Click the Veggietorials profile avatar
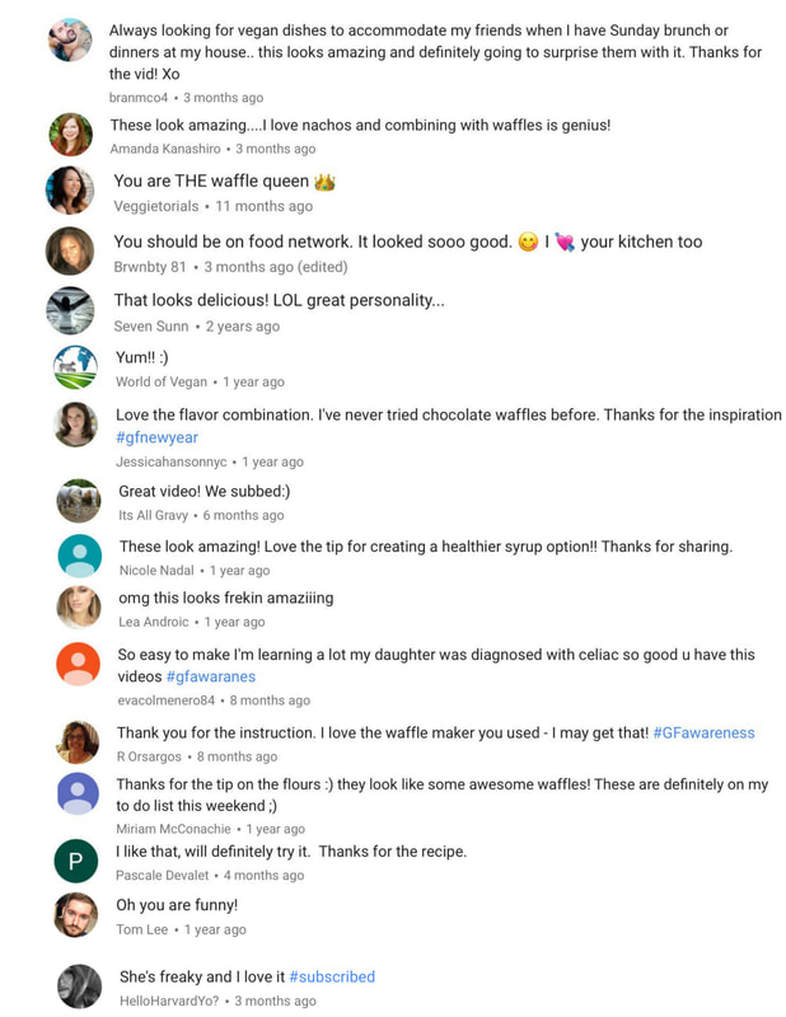This screenshot has height=1017, width=786. [69, 190]
